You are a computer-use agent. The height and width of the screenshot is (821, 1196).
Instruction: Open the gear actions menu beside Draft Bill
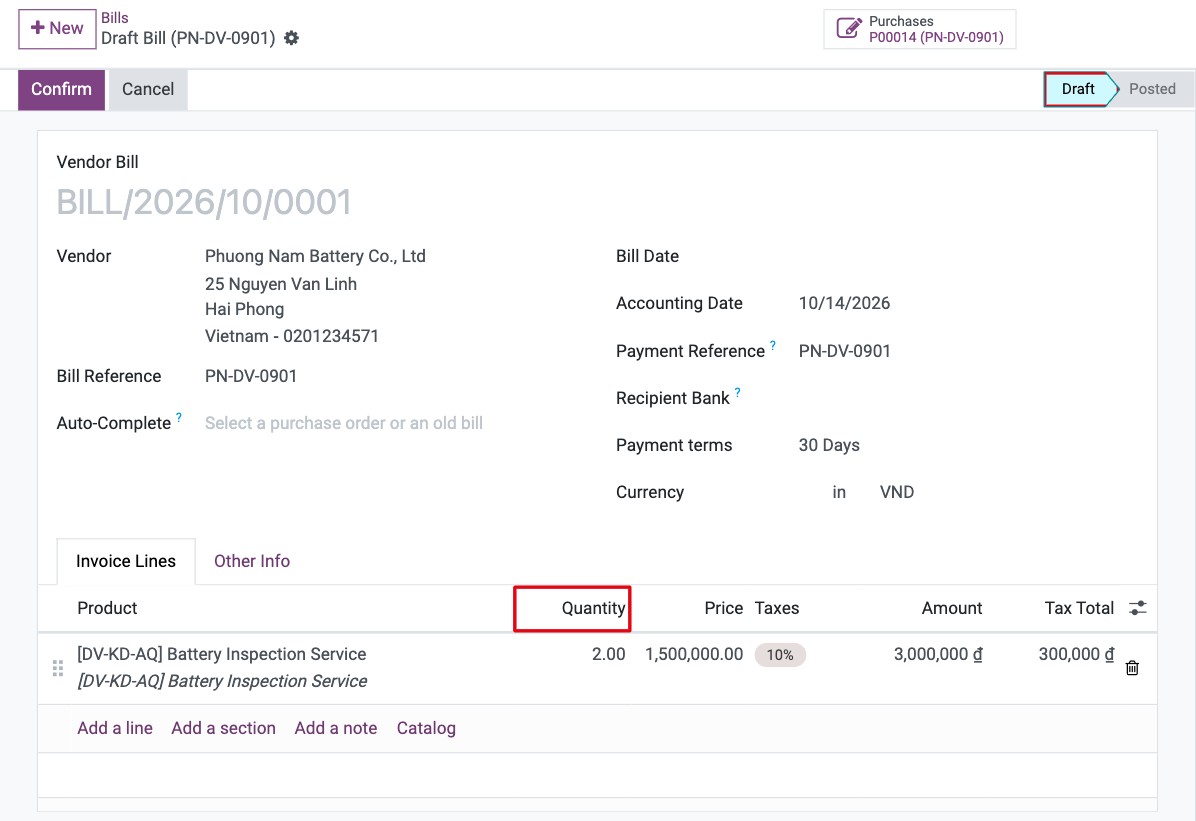291,38
